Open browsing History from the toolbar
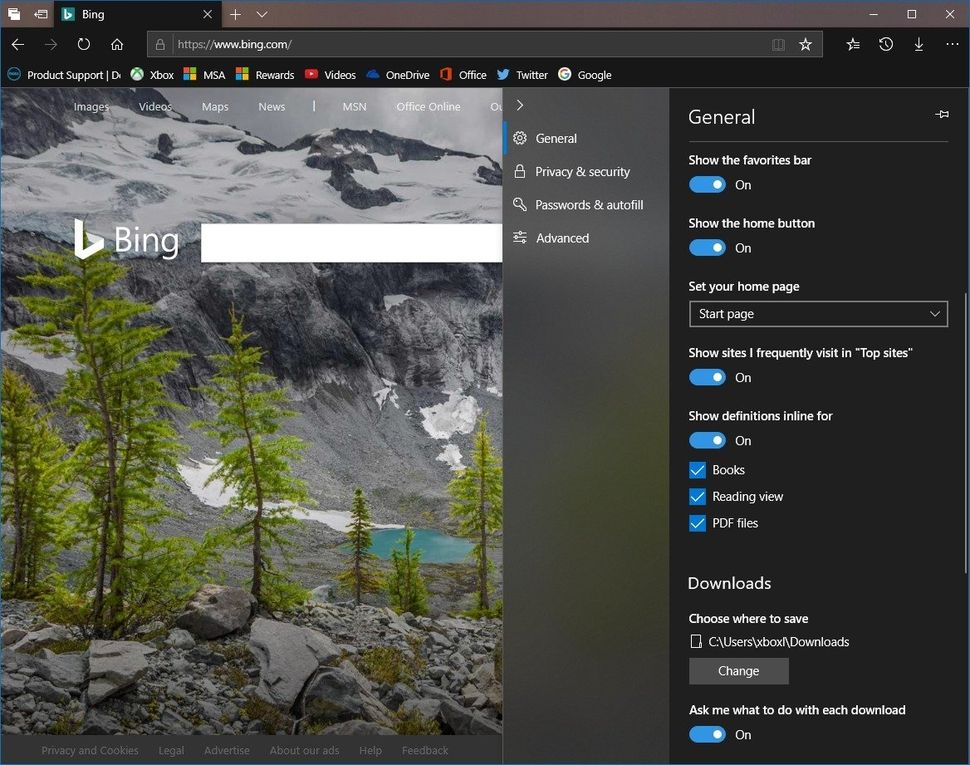The height and width of the screenshot is (765, 970). 886,44
